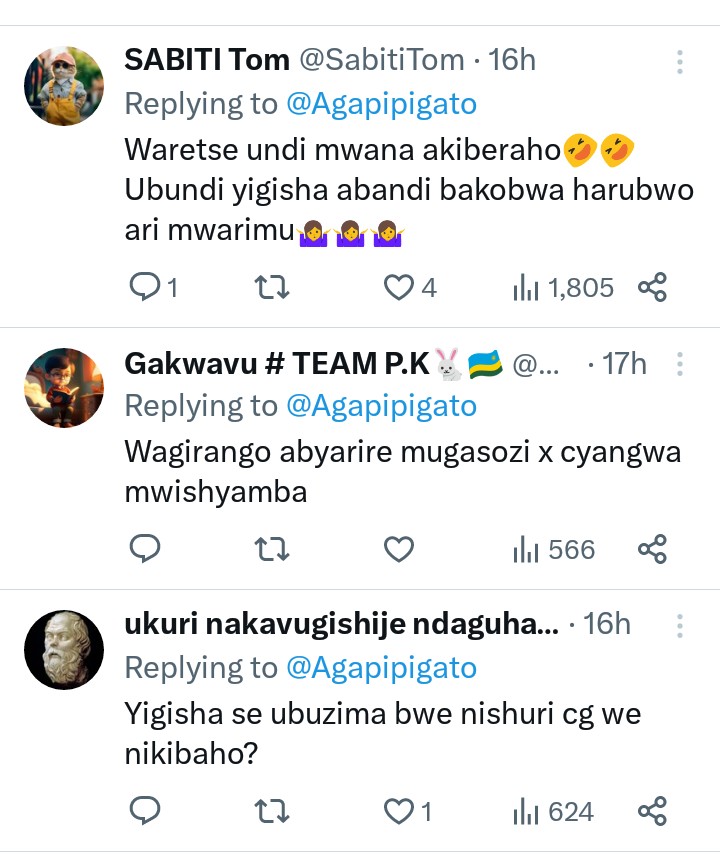Reply to Gakwavu's tweet
The height and width of the screenshot is (866, 720).
point(146,549)
